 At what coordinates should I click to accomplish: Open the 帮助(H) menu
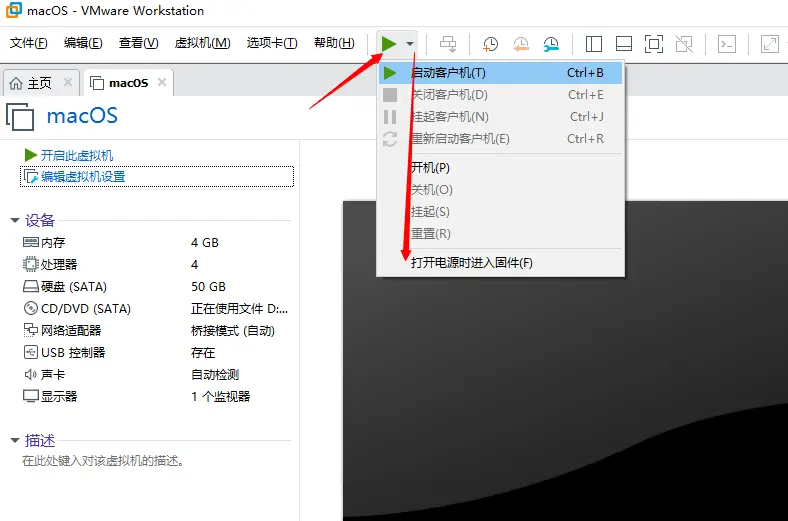point(334,43)
